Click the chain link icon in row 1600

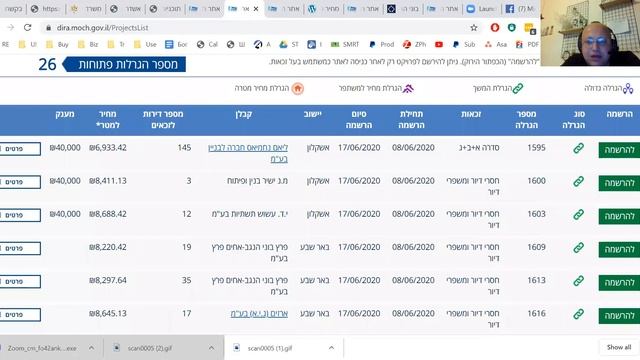click(x=578, y=181)
